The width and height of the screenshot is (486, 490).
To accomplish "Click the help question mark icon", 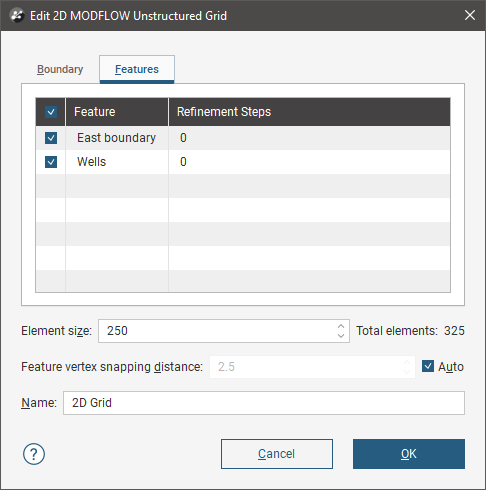I will 34,454.
